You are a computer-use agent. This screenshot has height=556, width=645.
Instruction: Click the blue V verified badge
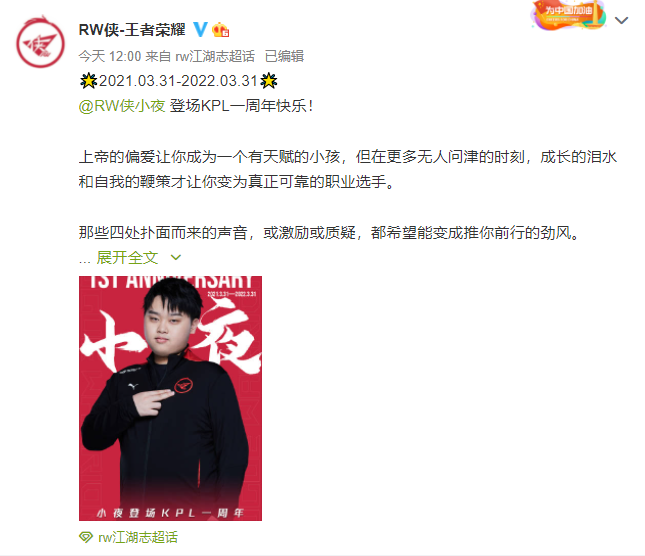click(200, 30)
